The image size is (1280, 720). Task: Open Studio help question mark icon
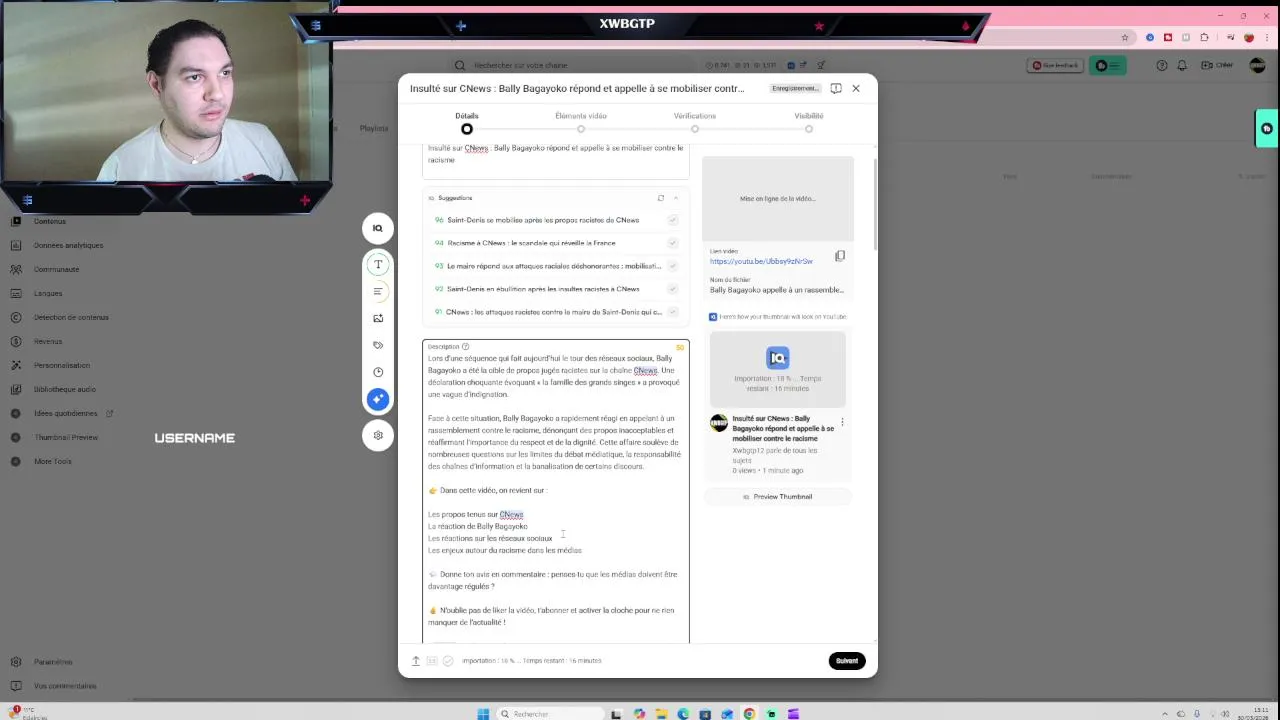(x=1161, y=65)
